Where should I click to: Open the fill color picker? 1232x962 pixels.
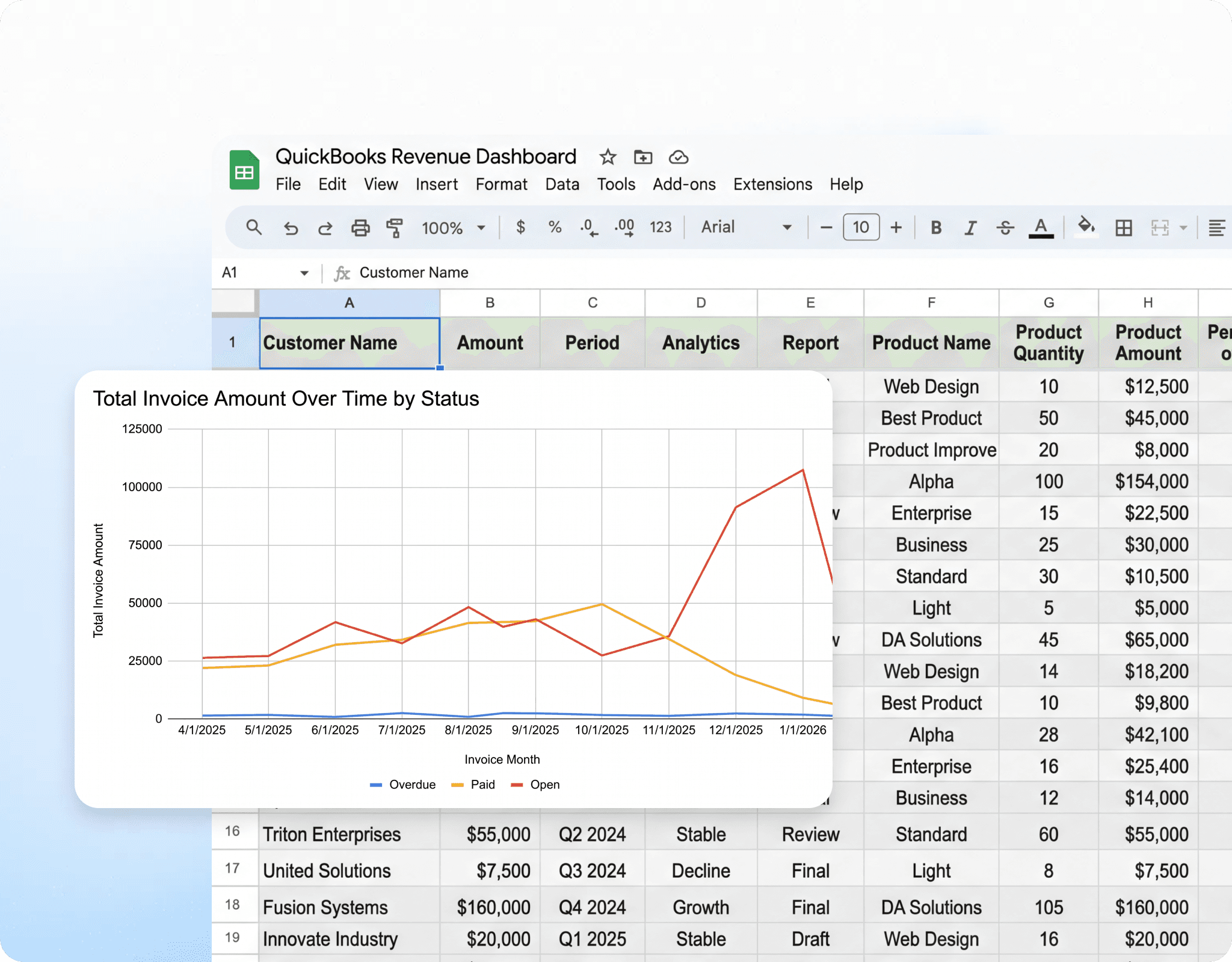pos(1086,227)
